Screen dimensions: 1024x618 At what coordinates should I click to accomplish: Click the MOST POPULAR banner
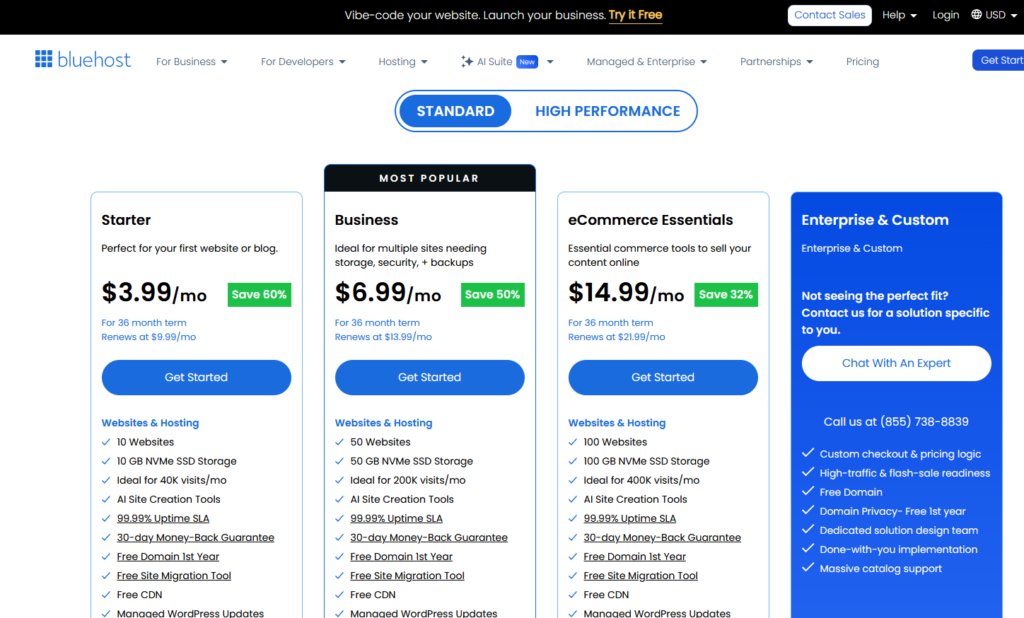430,178
